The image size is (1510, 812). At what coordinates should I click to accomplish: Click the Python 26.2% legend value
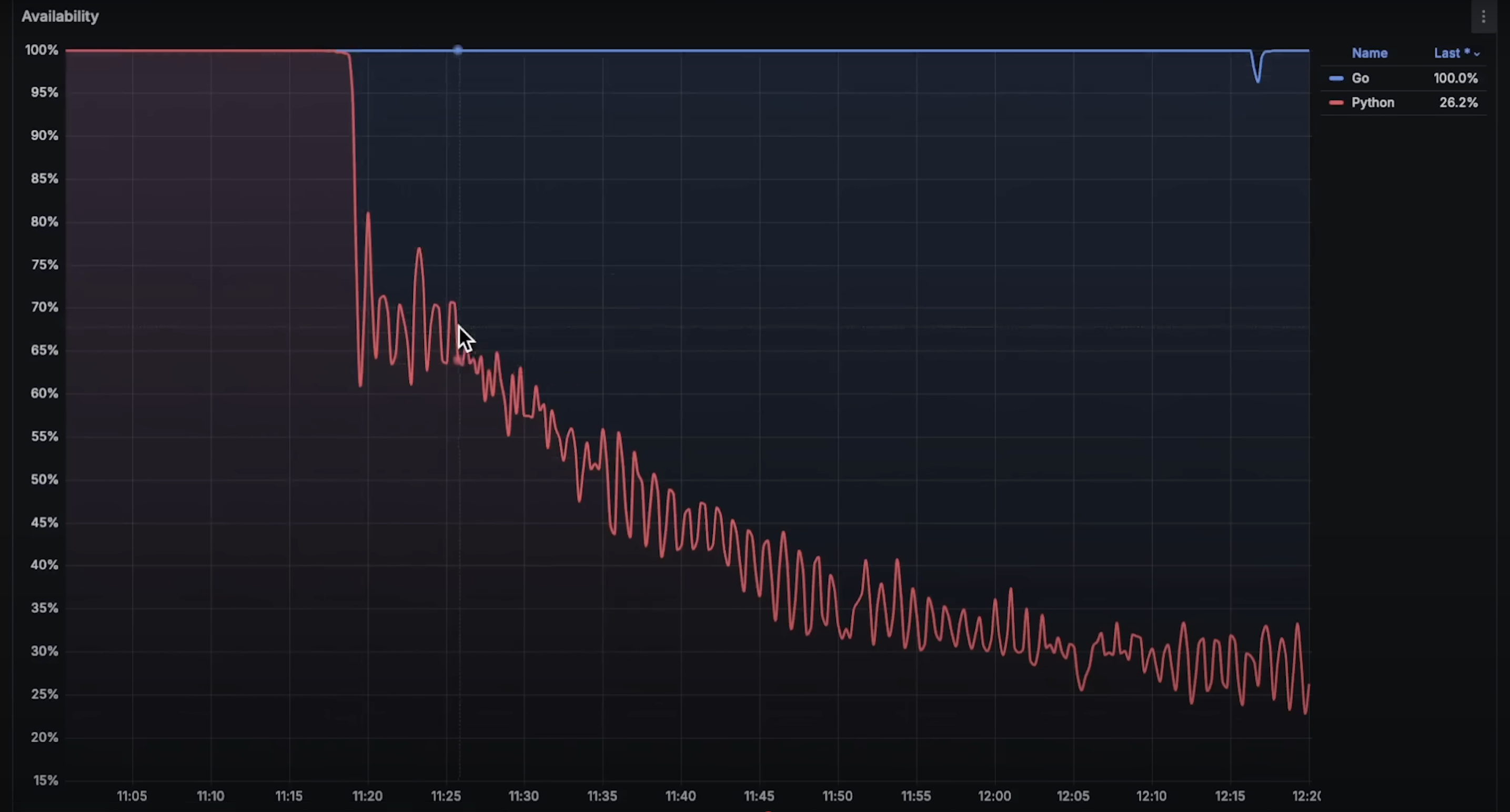(1458, 103)
